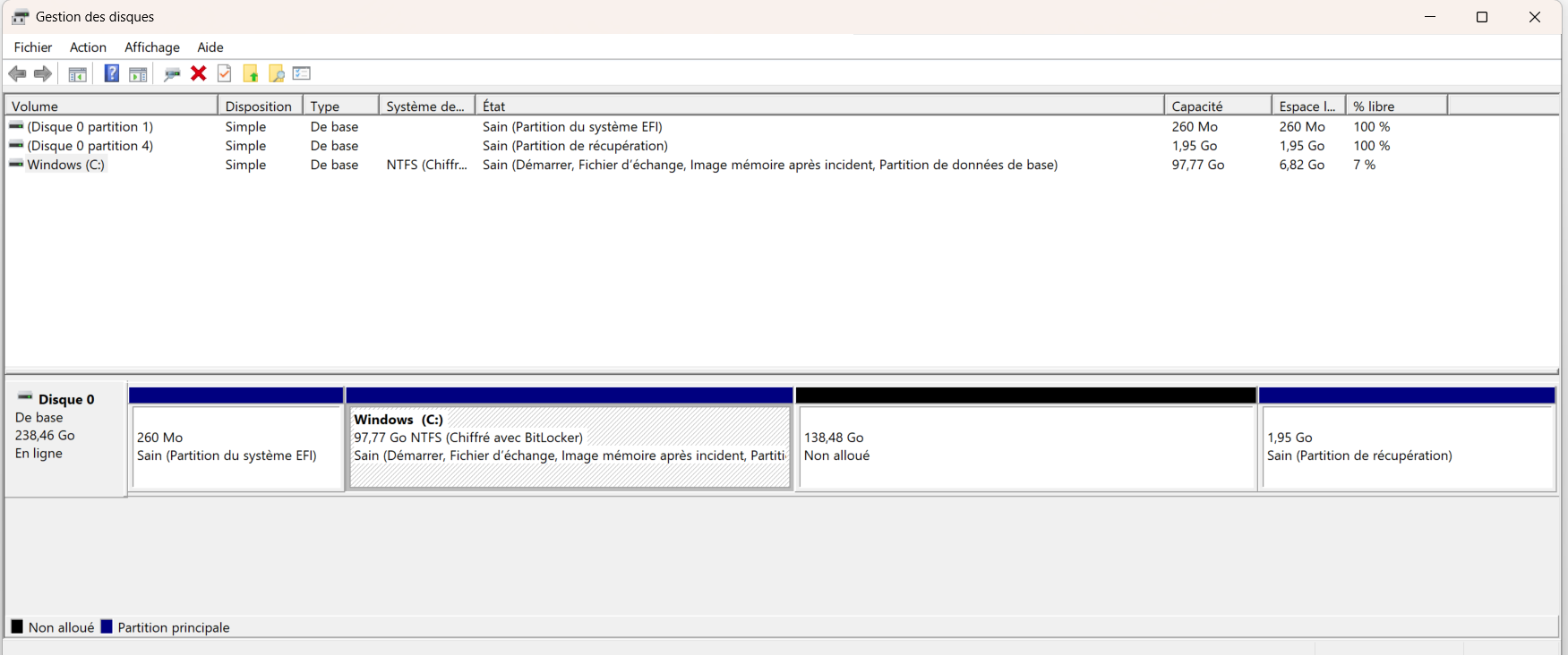1568x655 pixels.
Task: Click the État column header
Action: pos(819,106)
